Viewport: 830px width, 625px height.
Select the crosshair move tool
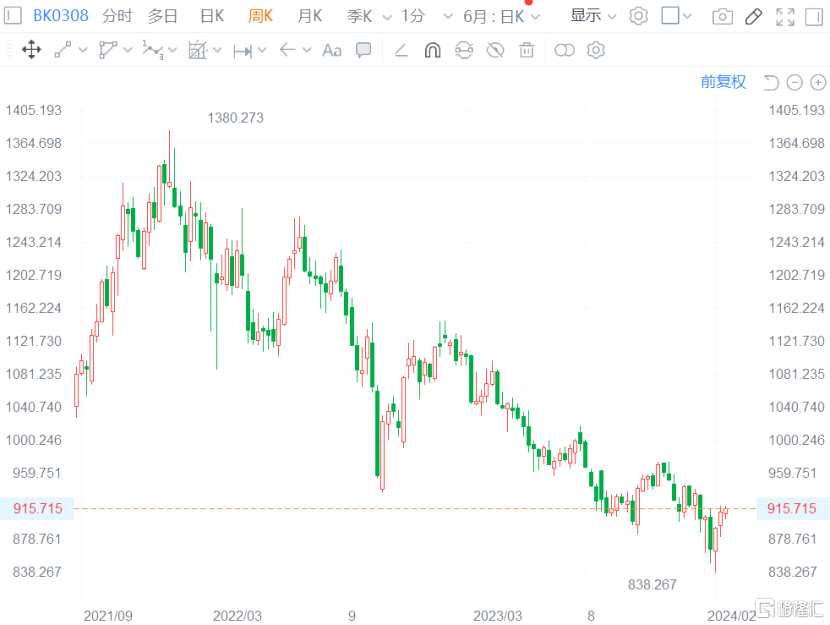[x=31, y=50]
